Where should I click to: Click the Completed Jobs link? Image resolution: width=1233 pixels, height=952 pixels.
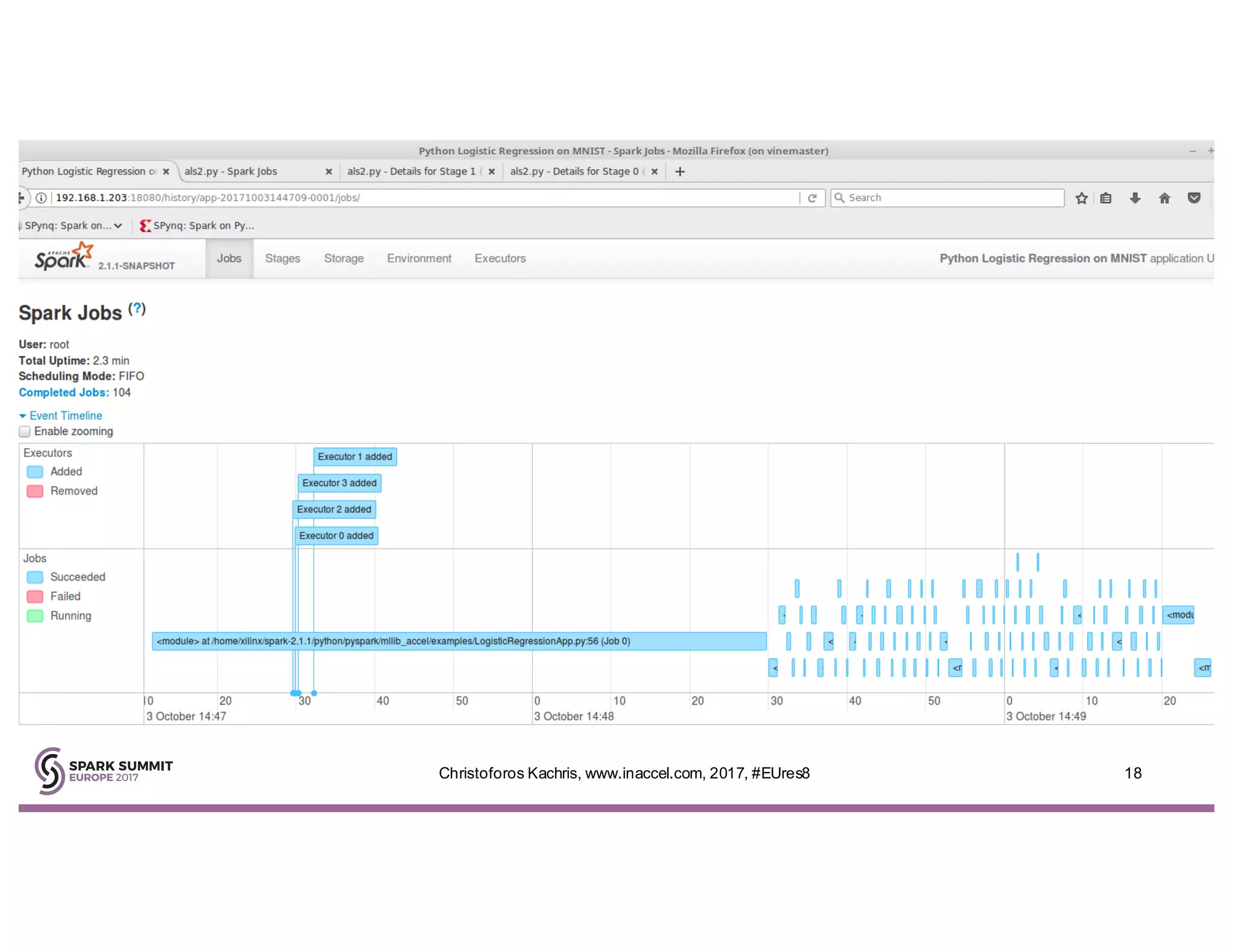(64, 392)
